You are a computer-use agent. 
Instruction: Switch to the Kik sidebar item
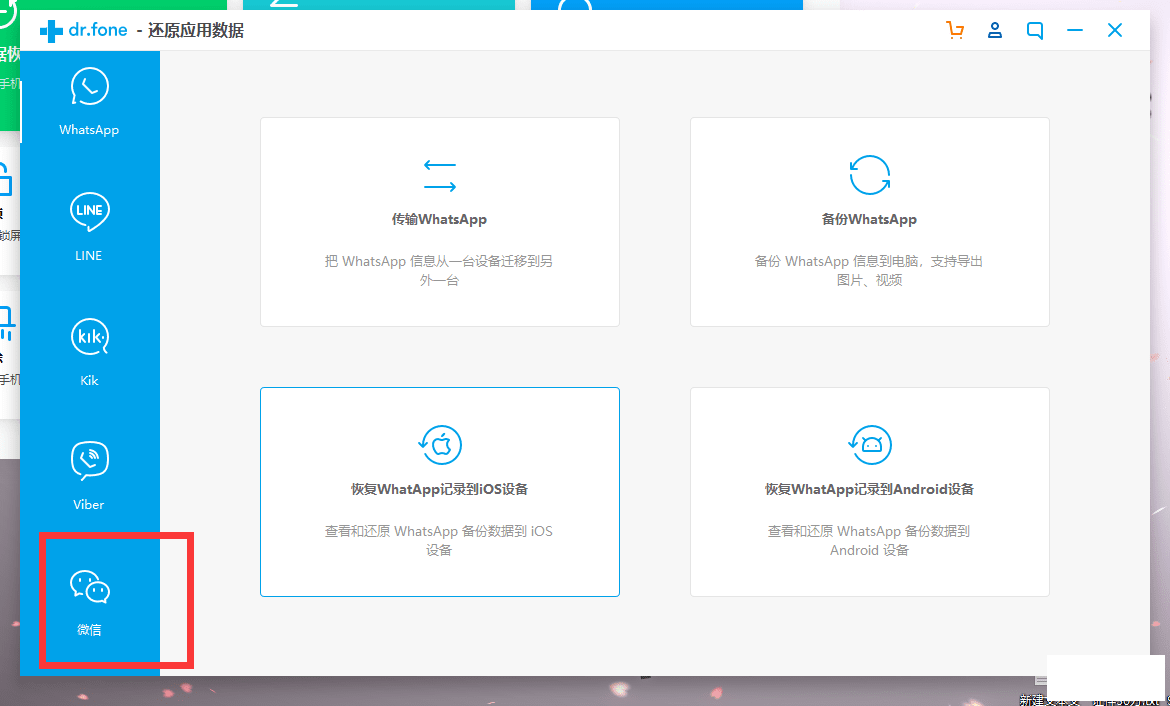pyautogui.click(x=90, y=351)
